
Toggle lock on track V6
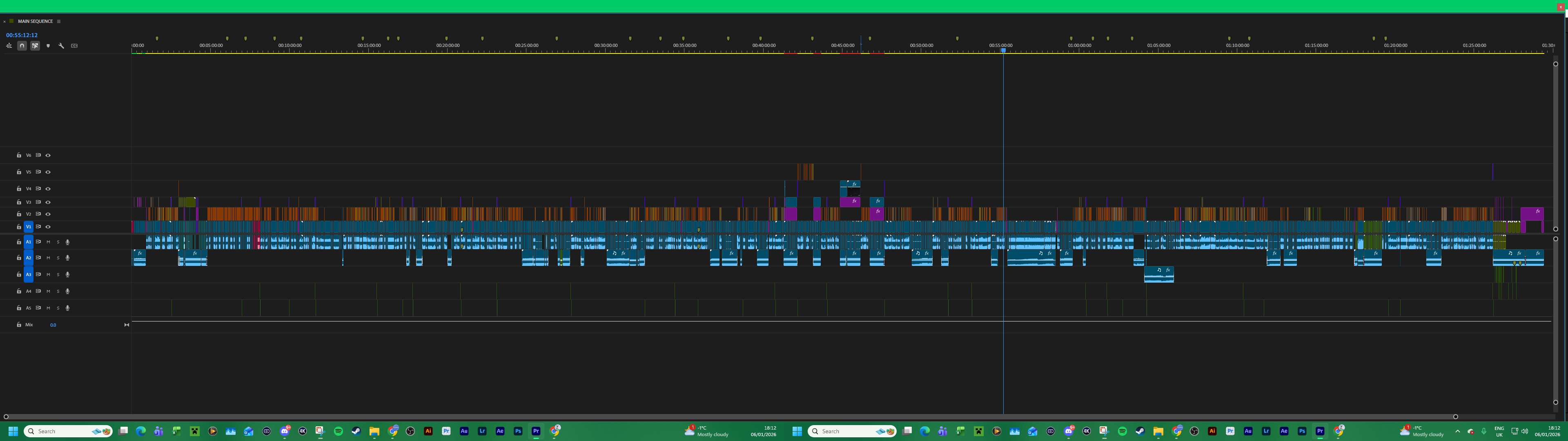(x=19, y=155)
